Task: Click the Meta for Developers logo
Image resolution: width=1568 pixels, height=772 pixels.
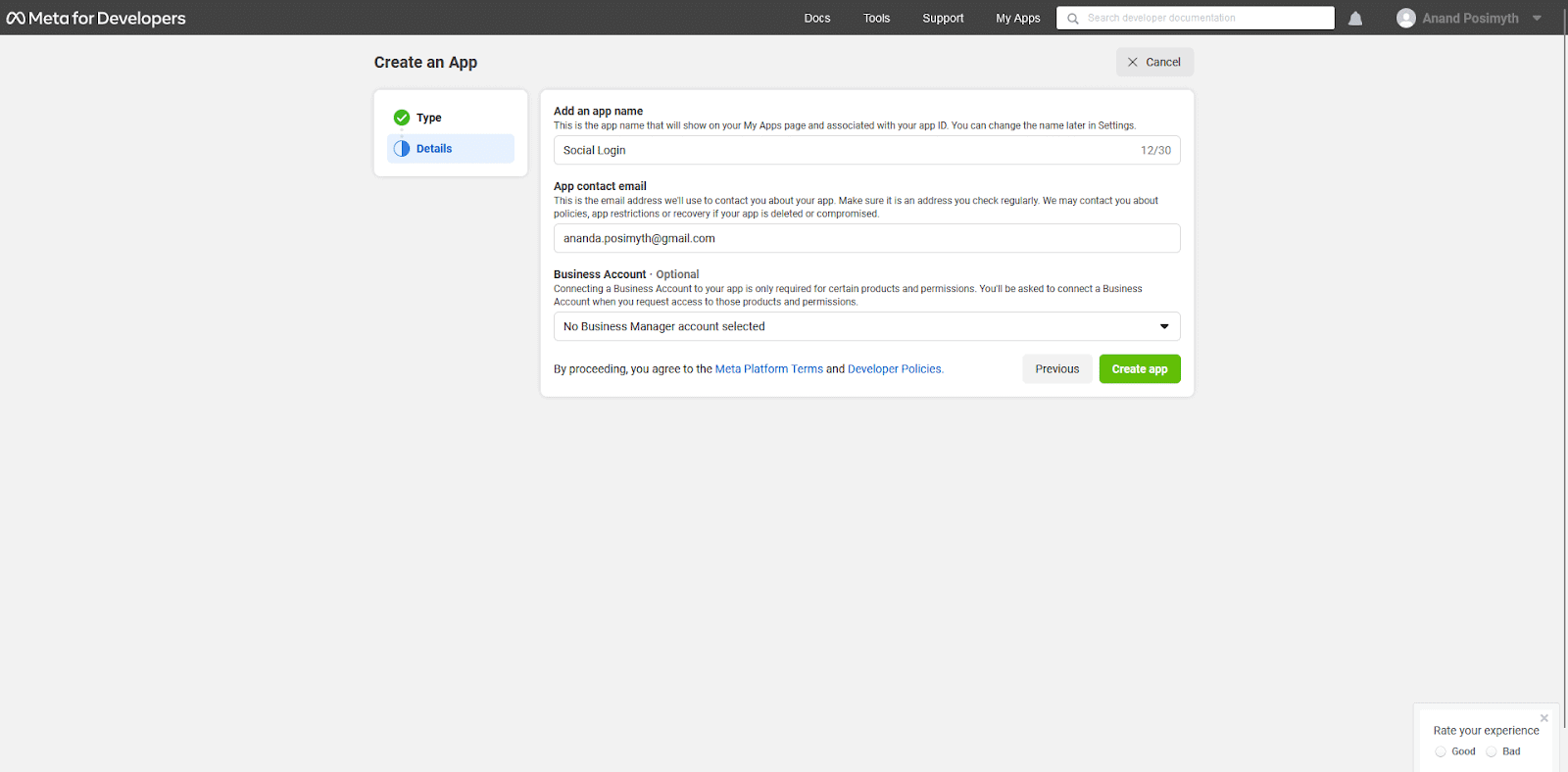Action: (x=96, y=18)
